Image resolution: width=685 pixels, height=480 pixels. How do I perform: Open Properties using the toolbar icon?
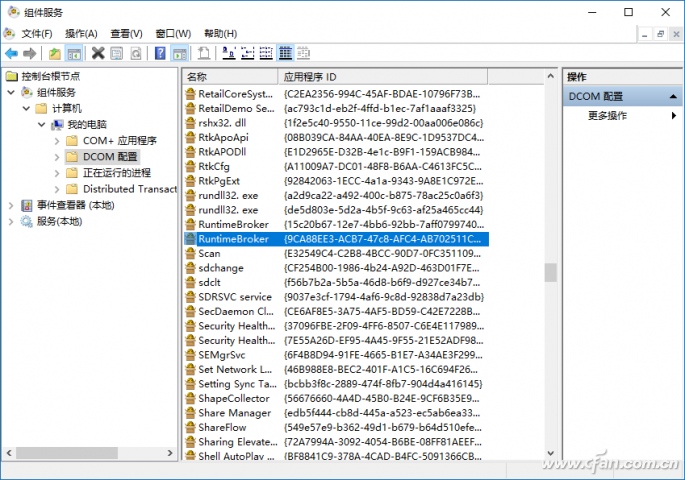[117, 53]
